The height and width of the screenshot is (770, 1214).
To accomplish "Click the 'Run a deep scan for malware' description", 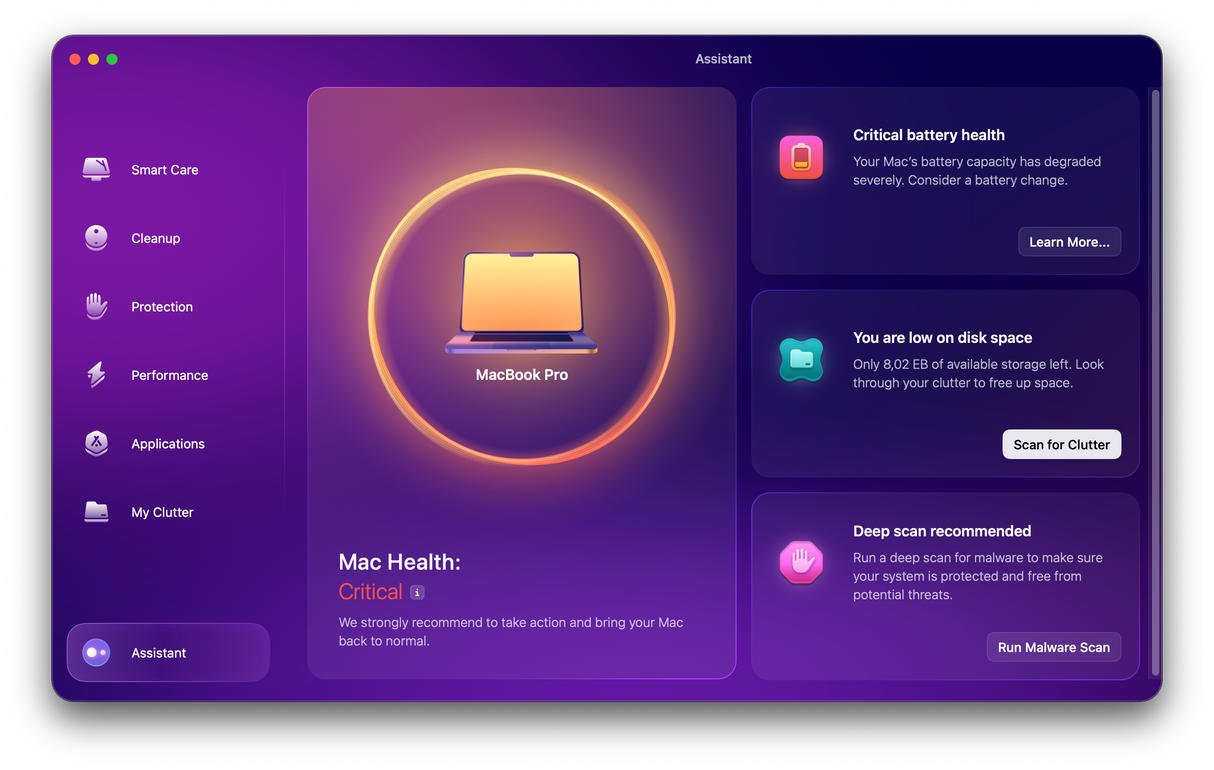I will click(978, 576).
